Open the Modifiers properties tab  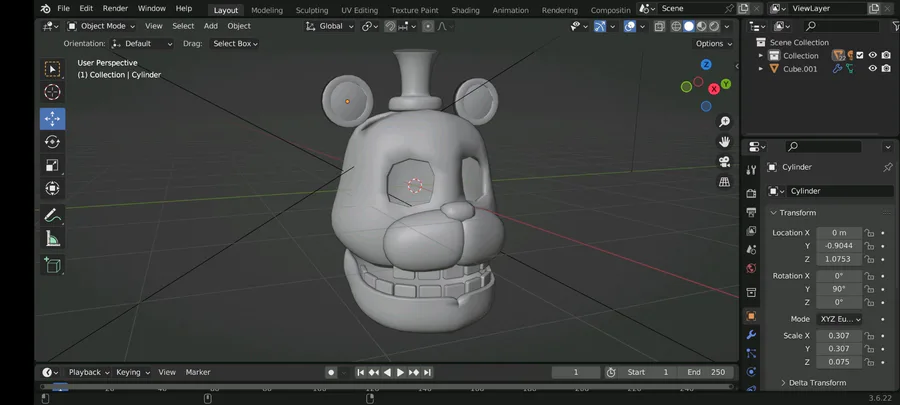click(x=751, y=334)
